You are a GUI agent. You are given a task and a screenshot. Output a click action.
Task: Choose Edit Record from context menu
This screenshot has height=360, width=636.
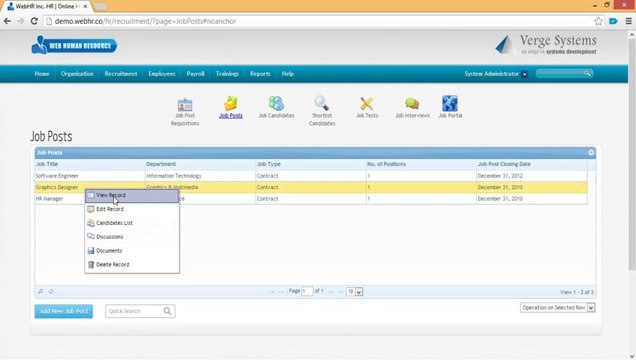[132, 209]
